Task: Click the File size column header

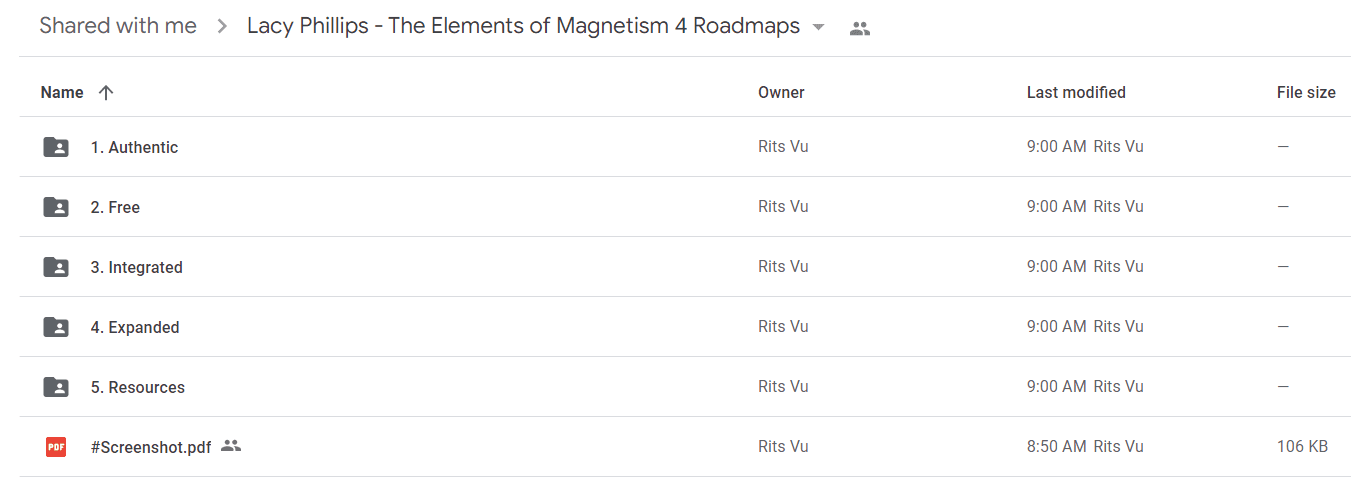Action: click(x=1306, y=92)
